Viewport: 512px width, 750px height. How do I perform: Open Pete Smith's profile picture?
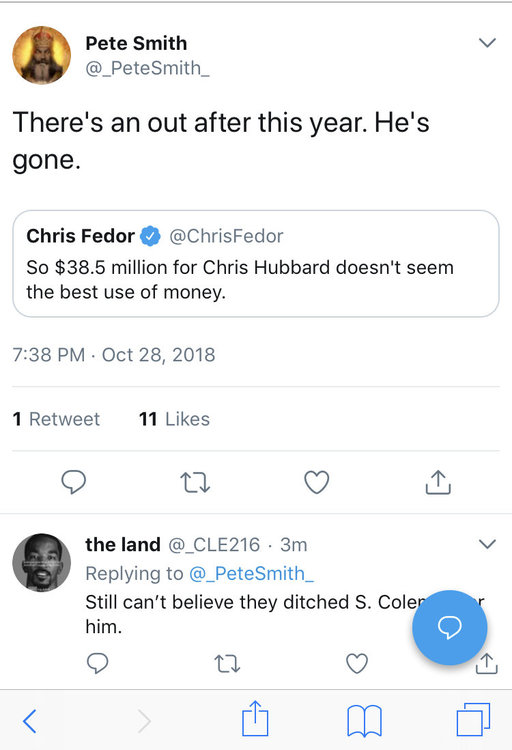pos(42,55)
